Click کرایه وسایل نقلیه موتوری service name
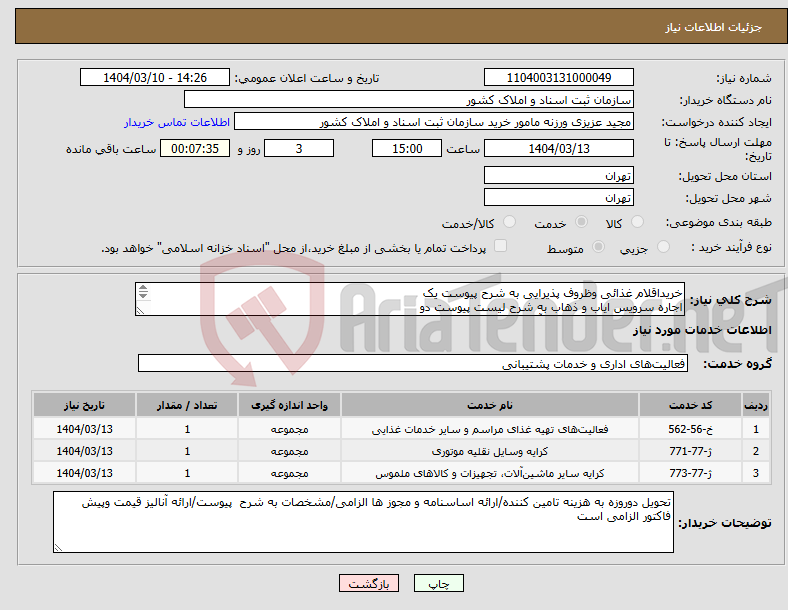Image resolution: width=788 pixels, height=610 pixels. pos(489,451)
